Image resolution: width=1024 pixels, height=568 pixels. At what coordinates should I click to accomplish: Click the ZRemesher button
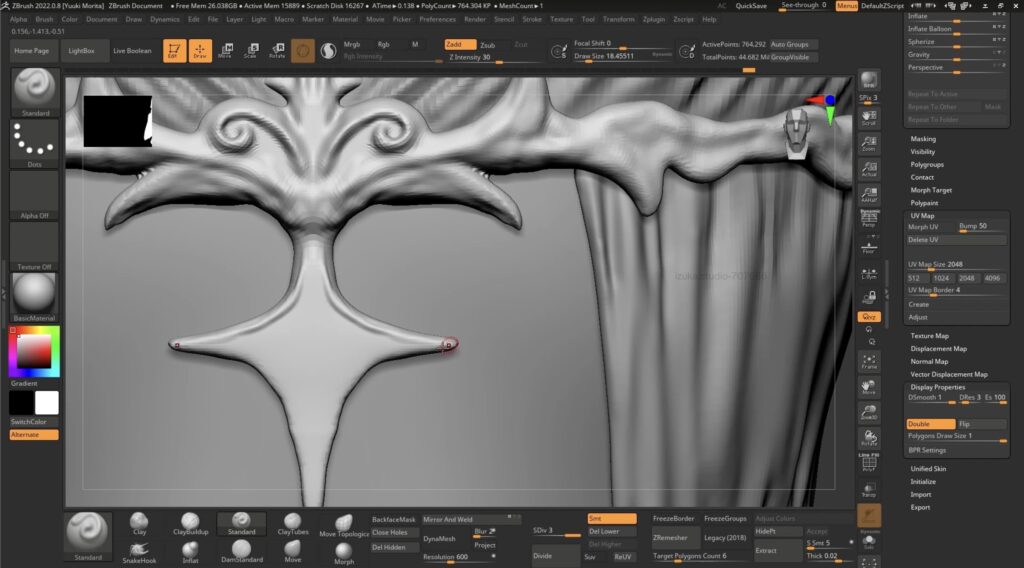click(670, 538)
